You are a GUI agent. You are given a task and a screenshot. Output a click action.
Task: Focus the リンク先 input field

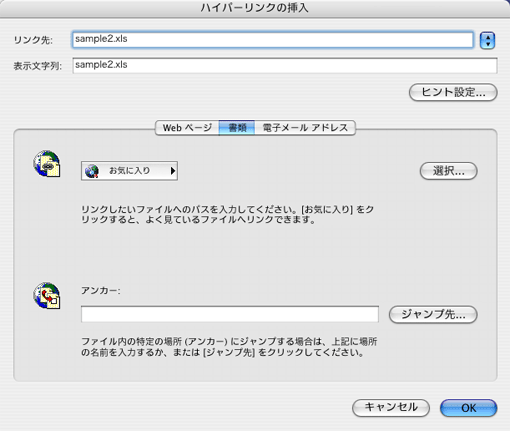273,40
